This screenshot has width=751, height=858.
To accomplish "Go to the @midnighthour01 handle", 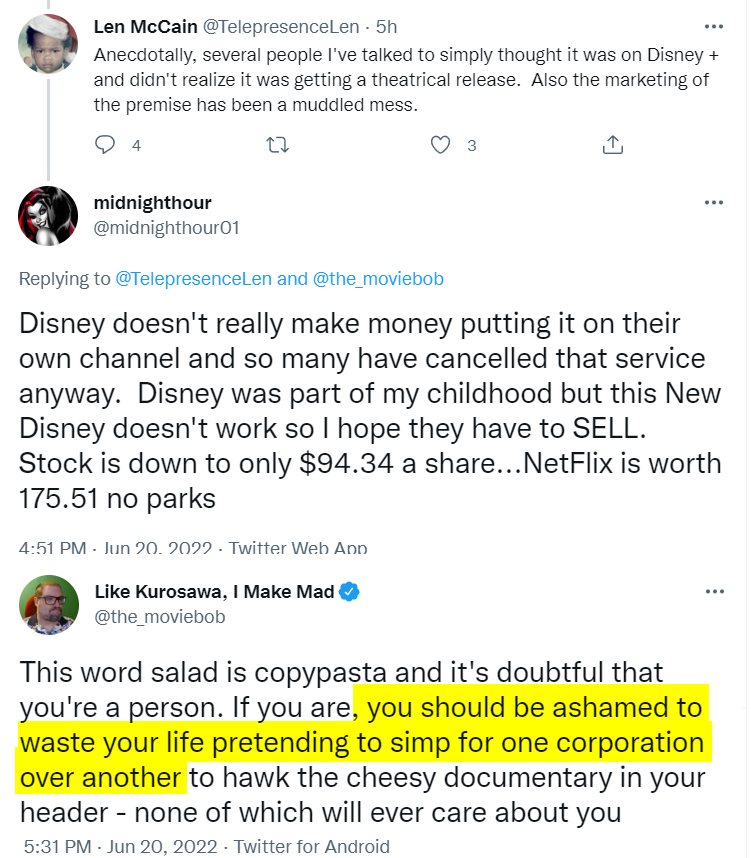I will click(x=166, y=228).
